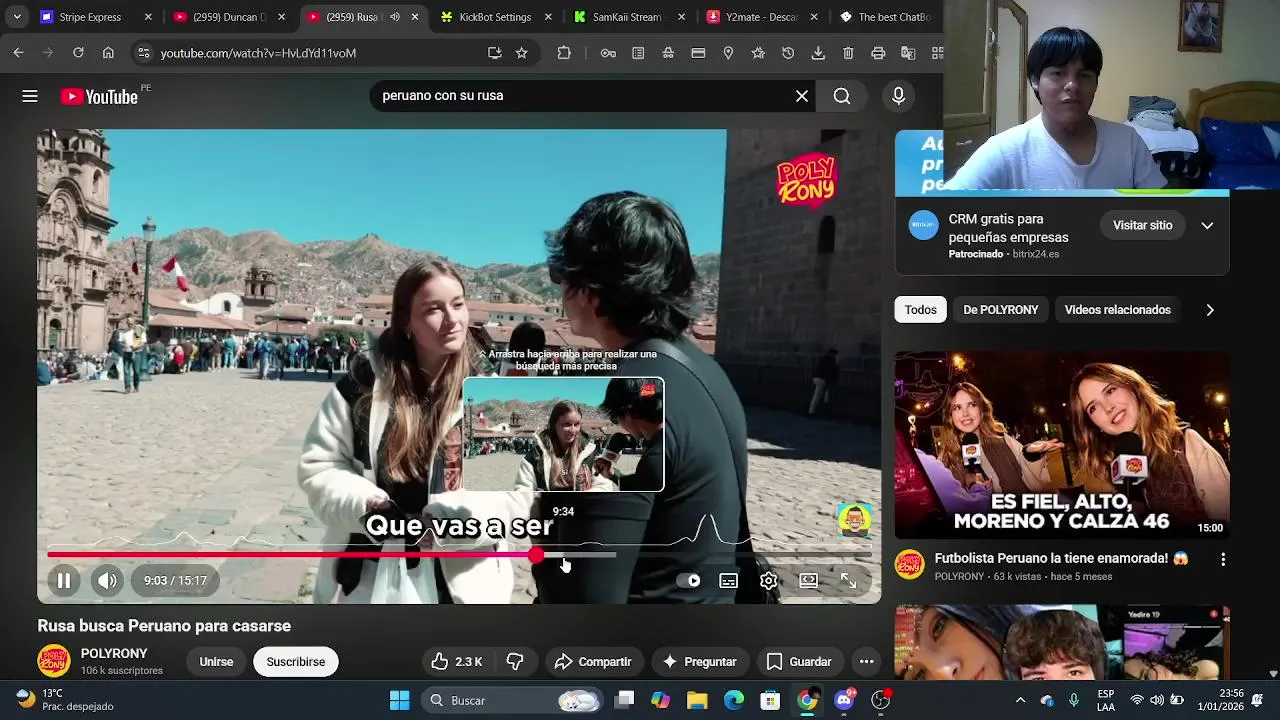
Task: Click the taskbar Buscar search box
Action: point(510,700)
